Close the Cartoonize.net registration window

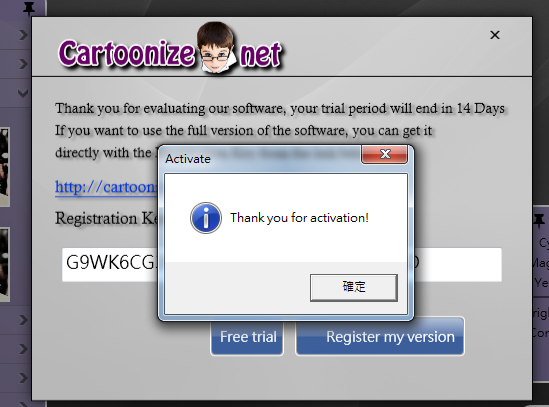click(495, 35)
